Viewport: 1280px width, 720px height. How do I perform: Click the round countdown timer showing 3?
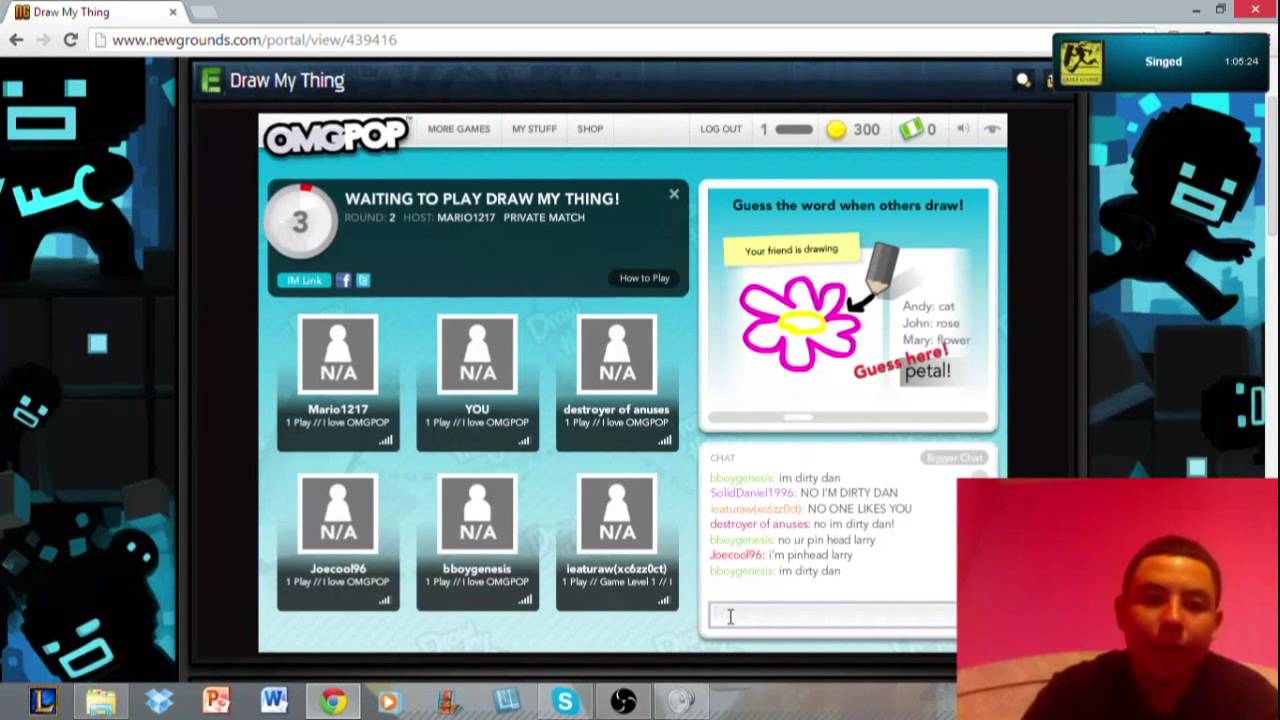[x=300, y=222]
